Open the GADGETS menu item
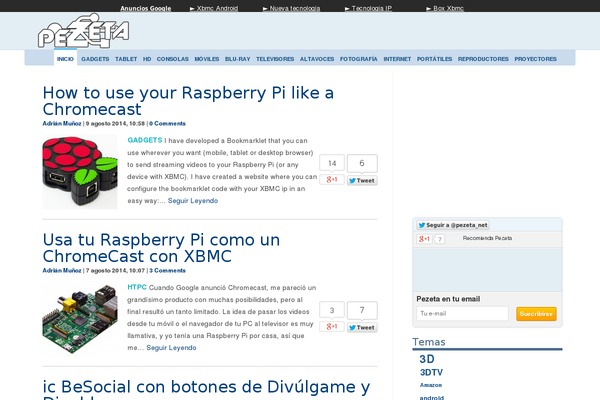The height and width of the screenshot is (400, 600). pyautogui.click(x=95, y=59)
